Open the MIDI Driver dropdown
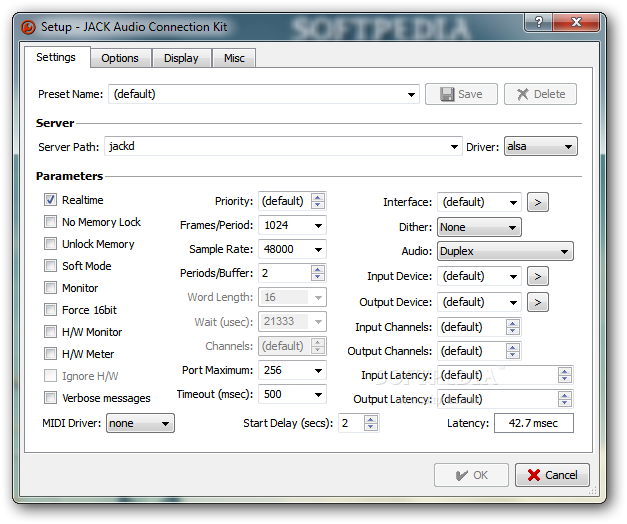 click(x=140, y=423)
